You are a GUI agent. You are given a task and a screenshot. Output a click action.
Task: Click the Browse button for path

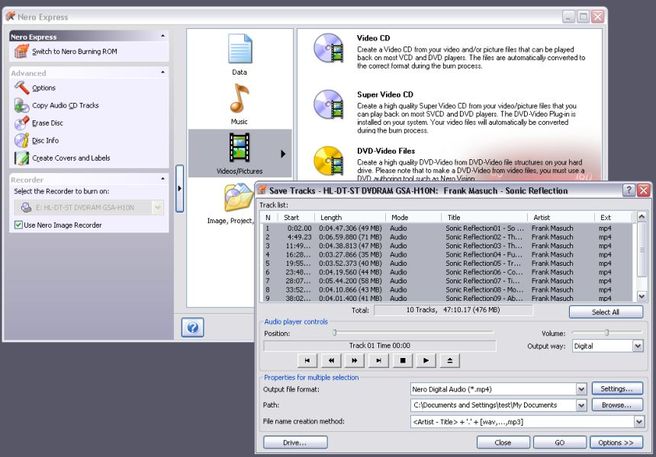click(617, 405)
